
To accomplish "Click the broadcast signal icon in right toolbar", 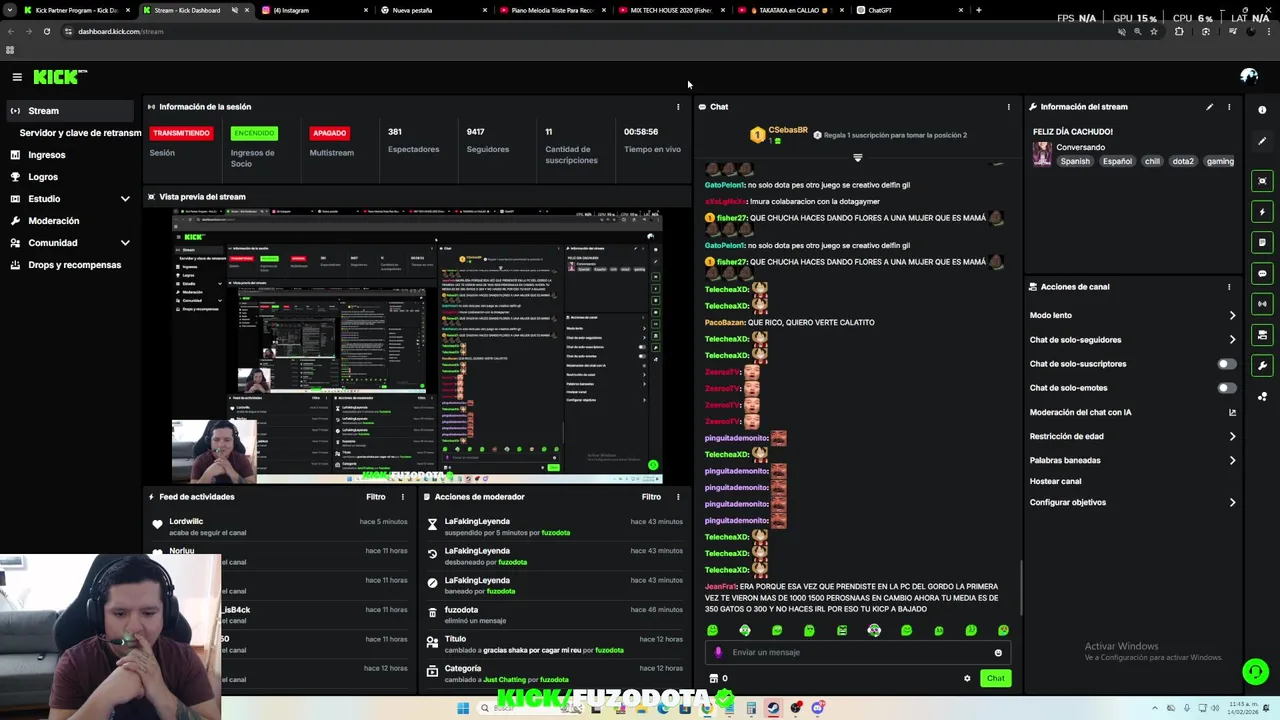I will [x=1262, y=304].
